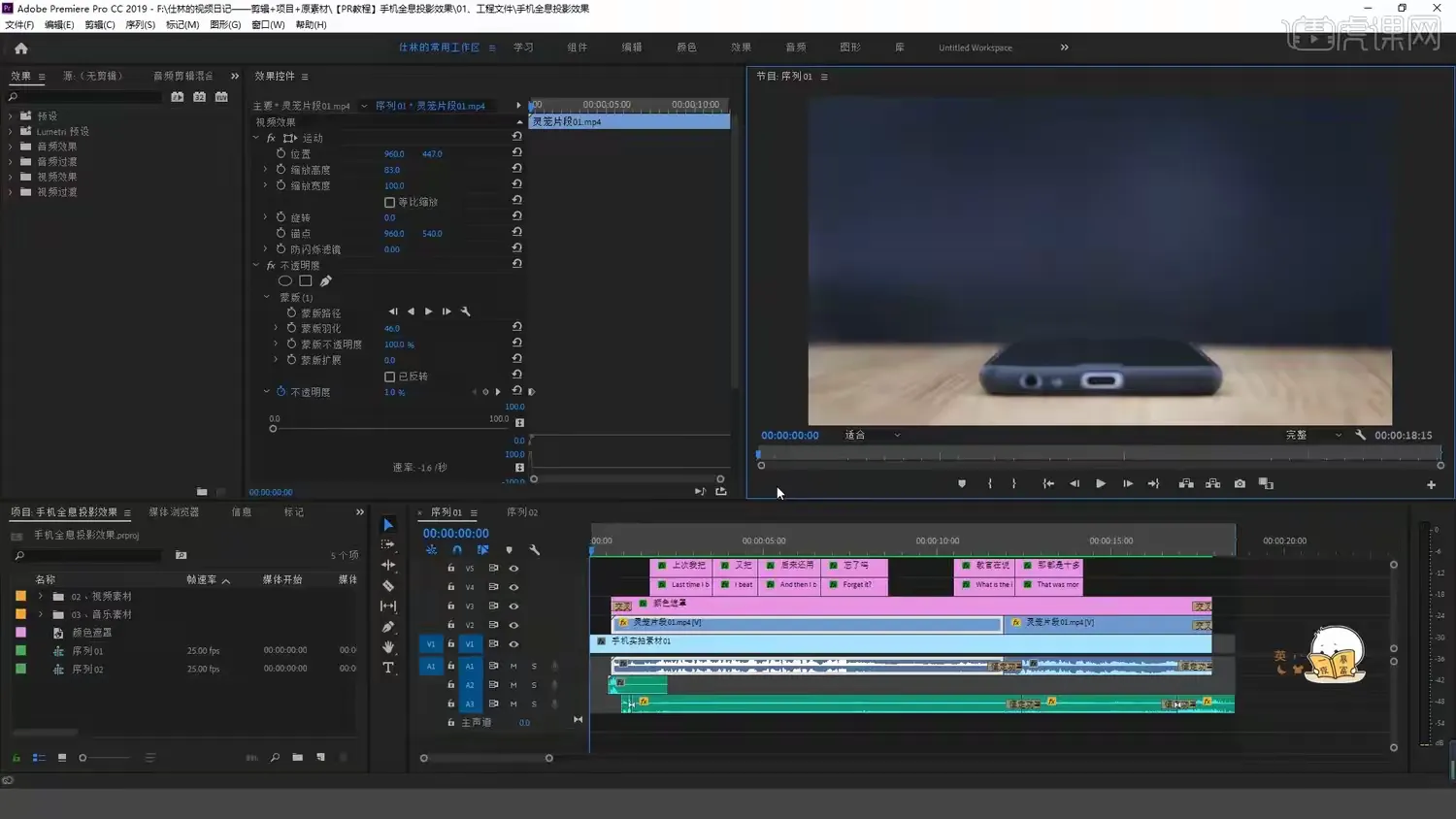Expand the 视频效果 folder
Screen dimensions: 1456x819
(x=11, y=177)
